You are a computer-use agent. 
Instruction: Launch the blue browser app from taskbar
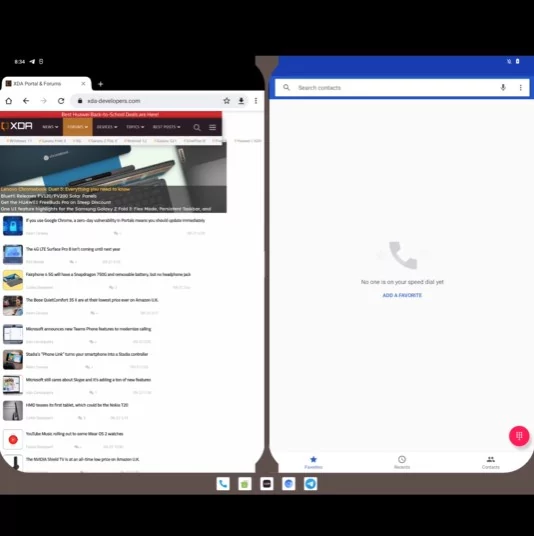tap(289, 484)
